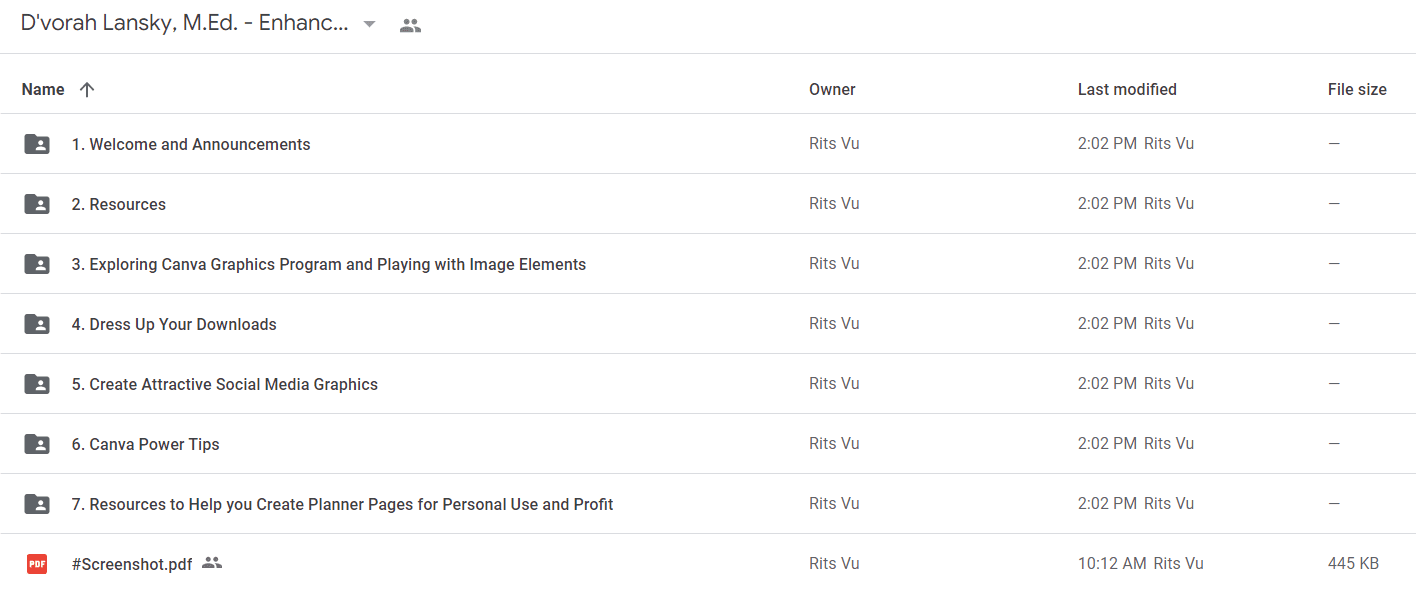The height and width of the screenshot is (593, 1416).
Task: Click the folder icon for Resources to Help you Create Planner Pages
Action: [x=37, y=504]
